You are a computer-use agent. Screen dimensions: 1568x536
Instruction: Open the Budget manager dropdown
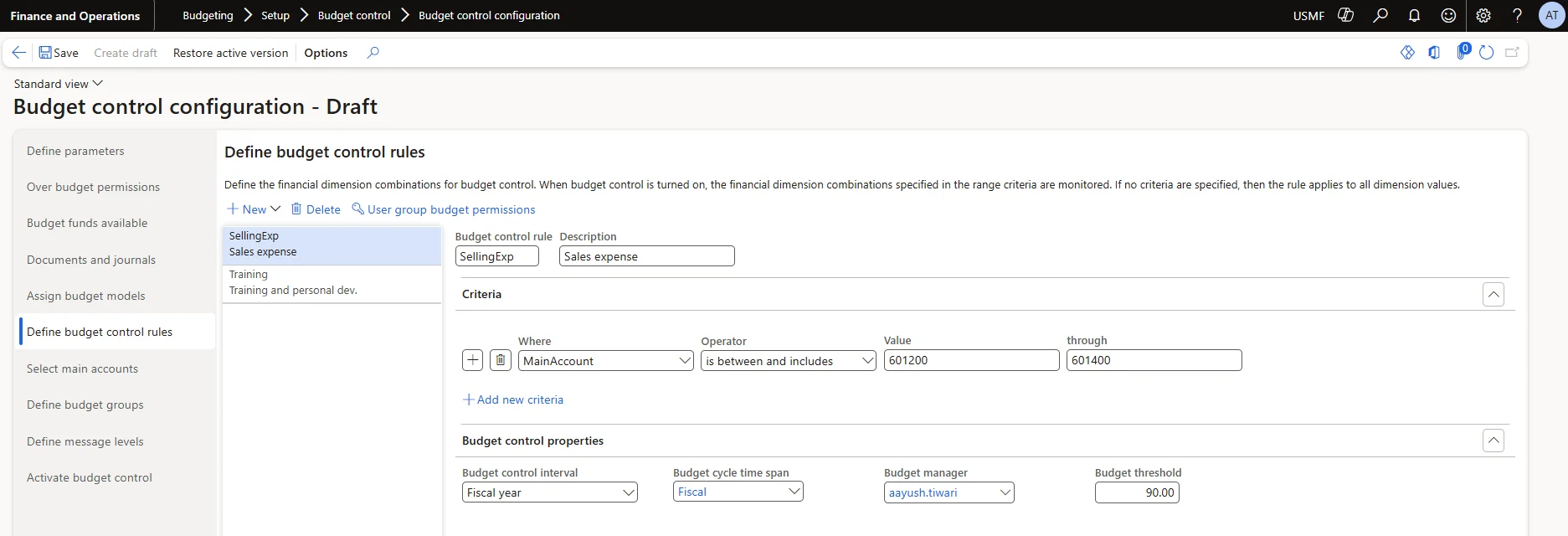point(949,492)
